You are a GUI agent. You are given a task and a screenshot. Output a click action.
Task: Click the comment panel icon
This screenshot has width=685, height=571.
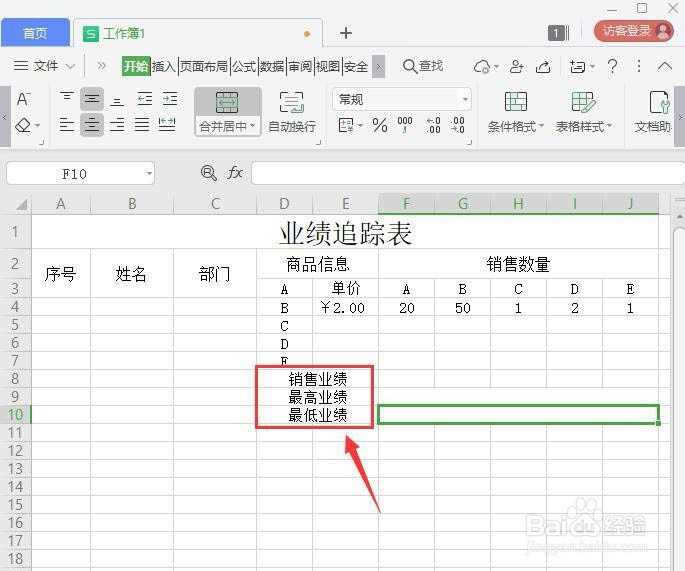(578, 66)
